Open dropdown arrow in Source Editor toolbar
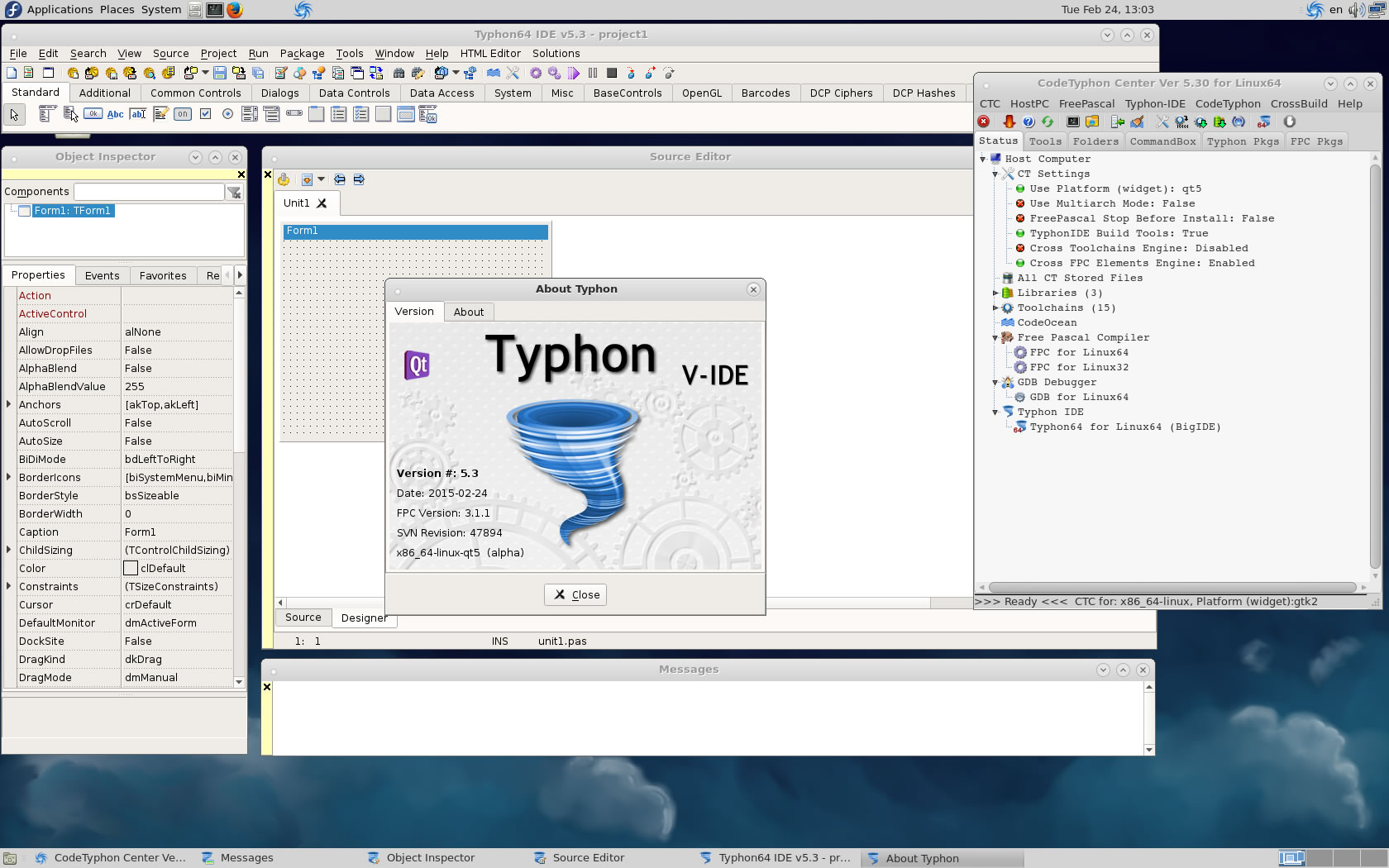1389x868 pixels. pos(321,179)
